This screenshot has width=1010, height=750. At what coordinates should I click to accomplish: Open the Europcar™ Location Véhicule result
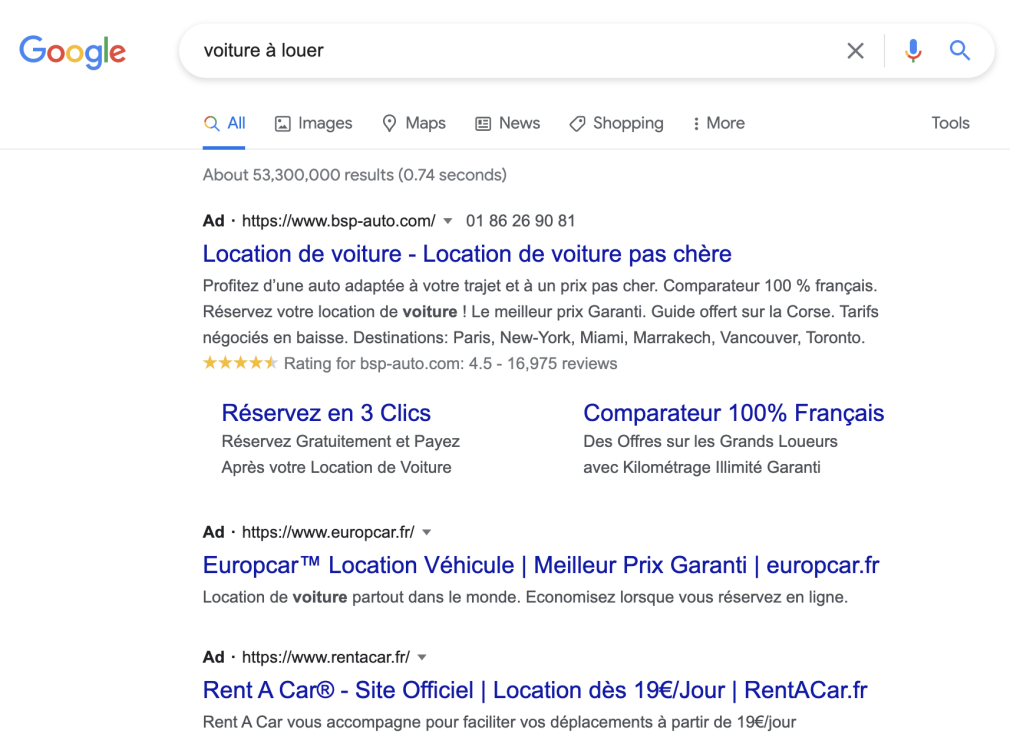pyautogui.click(x=540, y=566)
